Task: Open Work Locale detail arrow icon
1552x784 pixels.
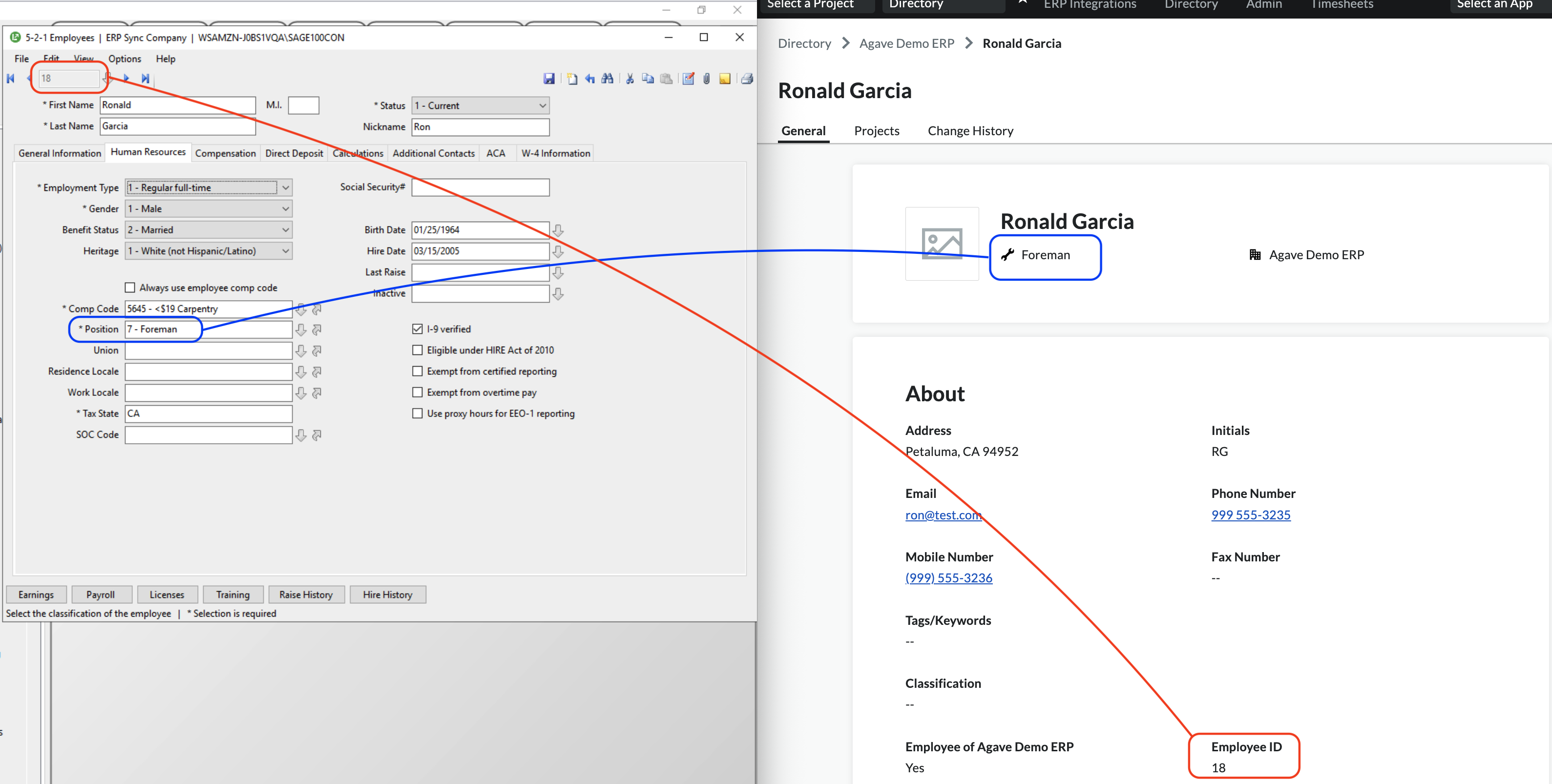Action: [317, 392]
